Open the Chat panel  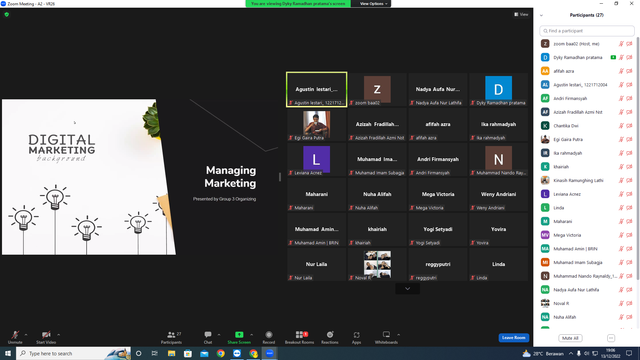point(208,337)
